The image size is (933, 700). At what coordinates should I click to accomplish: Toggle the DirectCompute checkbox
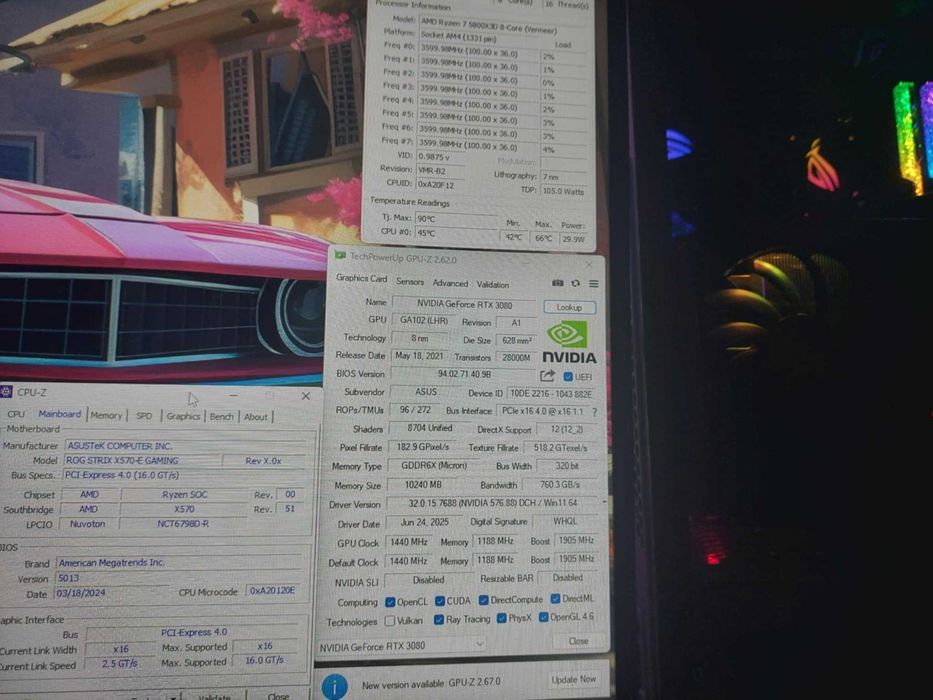click(x=483, y=600)
